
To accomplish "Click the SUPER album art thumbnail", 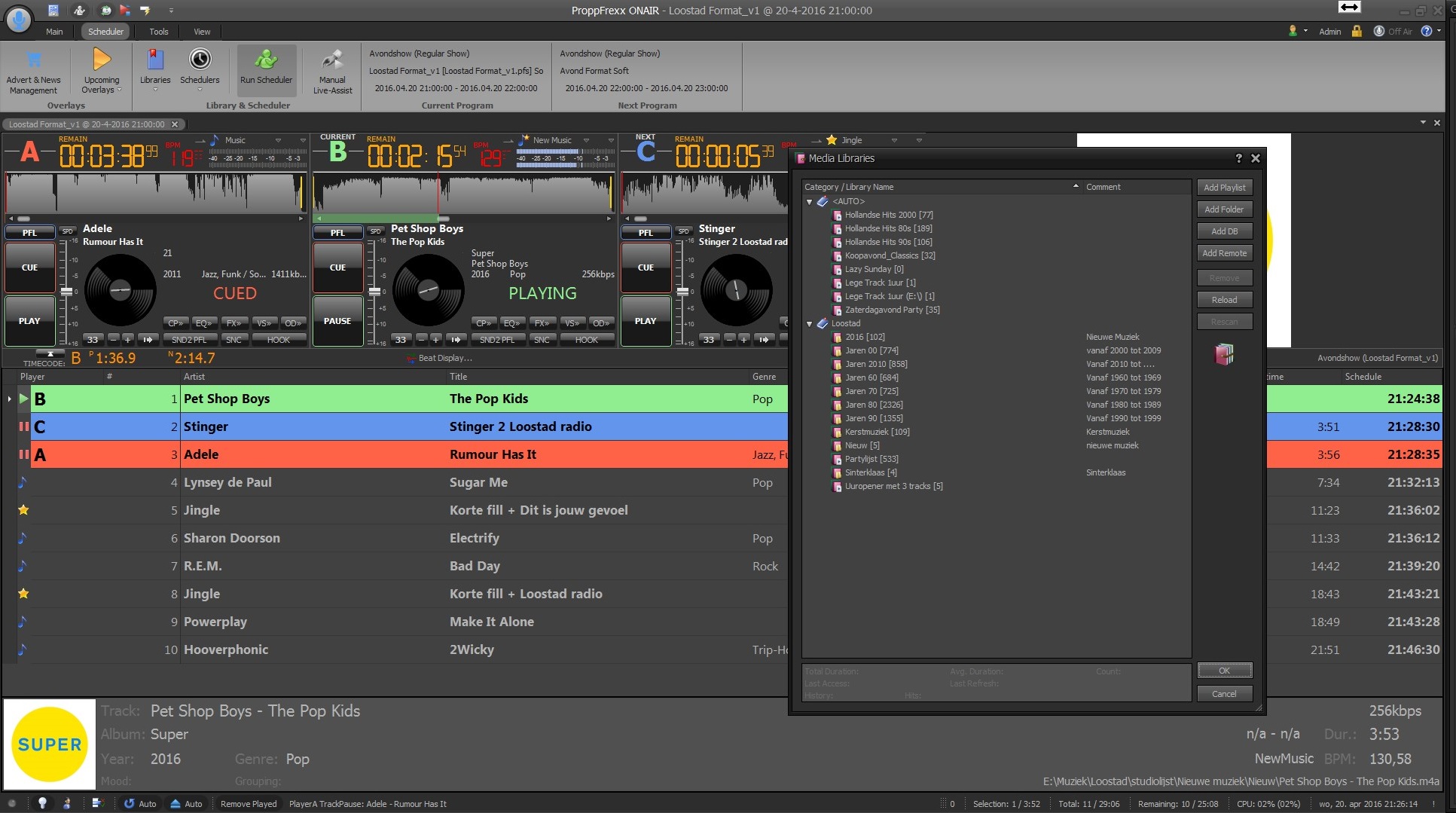I will 50,744.
